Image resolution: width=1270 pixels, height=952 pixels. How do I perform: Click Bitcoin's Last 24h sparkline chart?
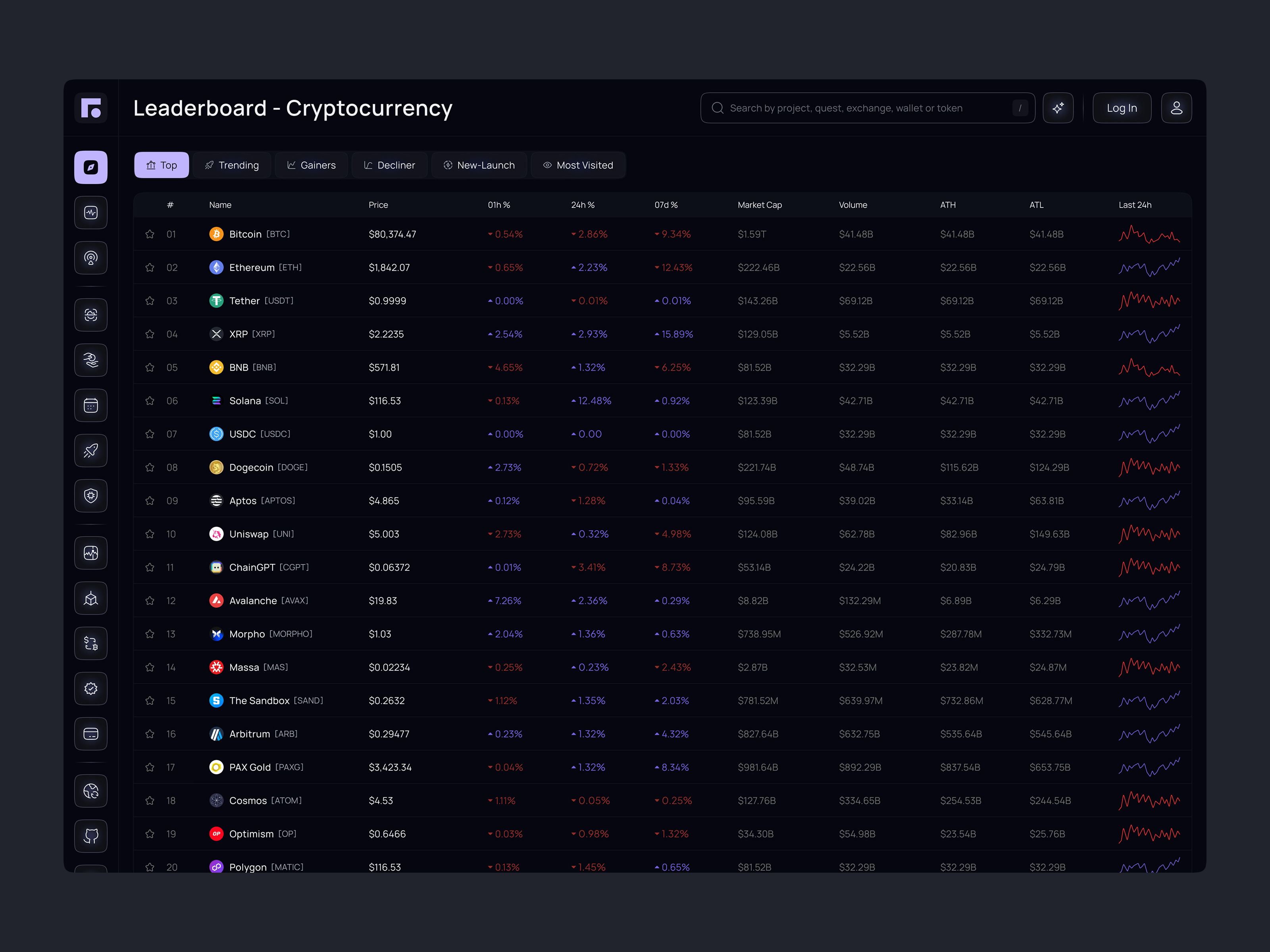[1149, 234]
